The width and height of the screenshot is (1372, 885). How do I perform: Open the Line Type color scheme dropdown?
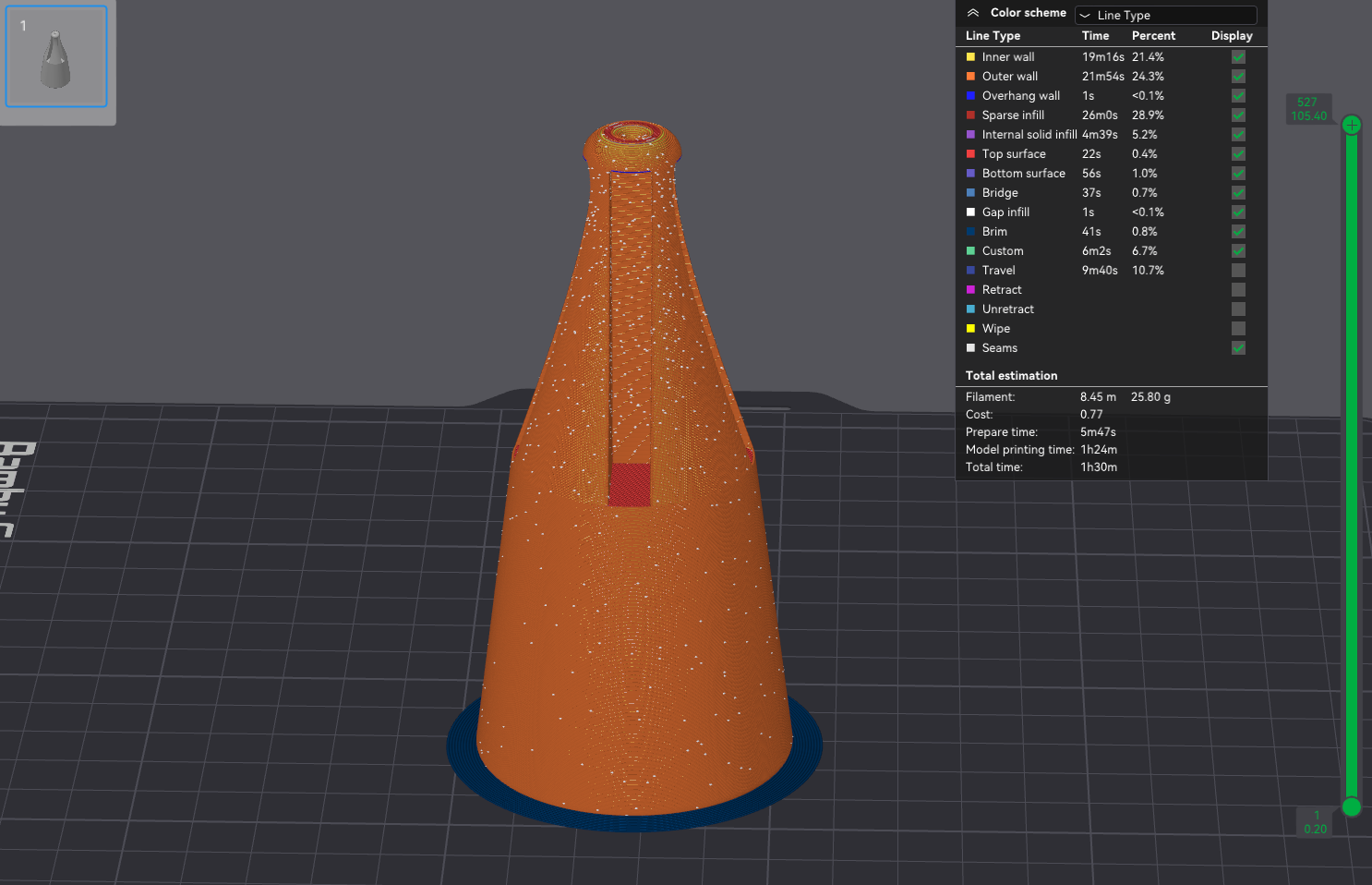[x=1165, y=15]
